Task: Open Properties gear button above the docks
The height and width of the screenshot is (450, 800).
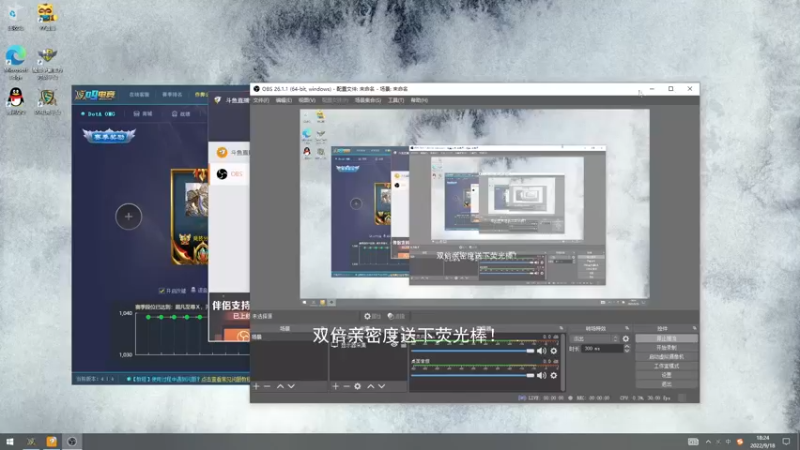Action: (x=372, y=316)
